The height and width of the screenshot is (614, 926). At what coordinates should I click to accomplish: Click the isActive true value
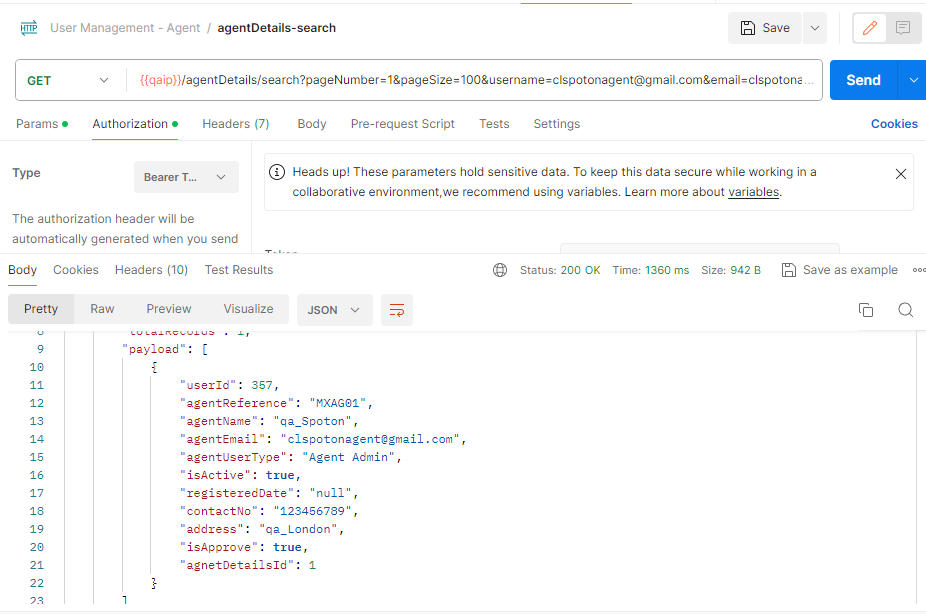(x=280, y=475)
